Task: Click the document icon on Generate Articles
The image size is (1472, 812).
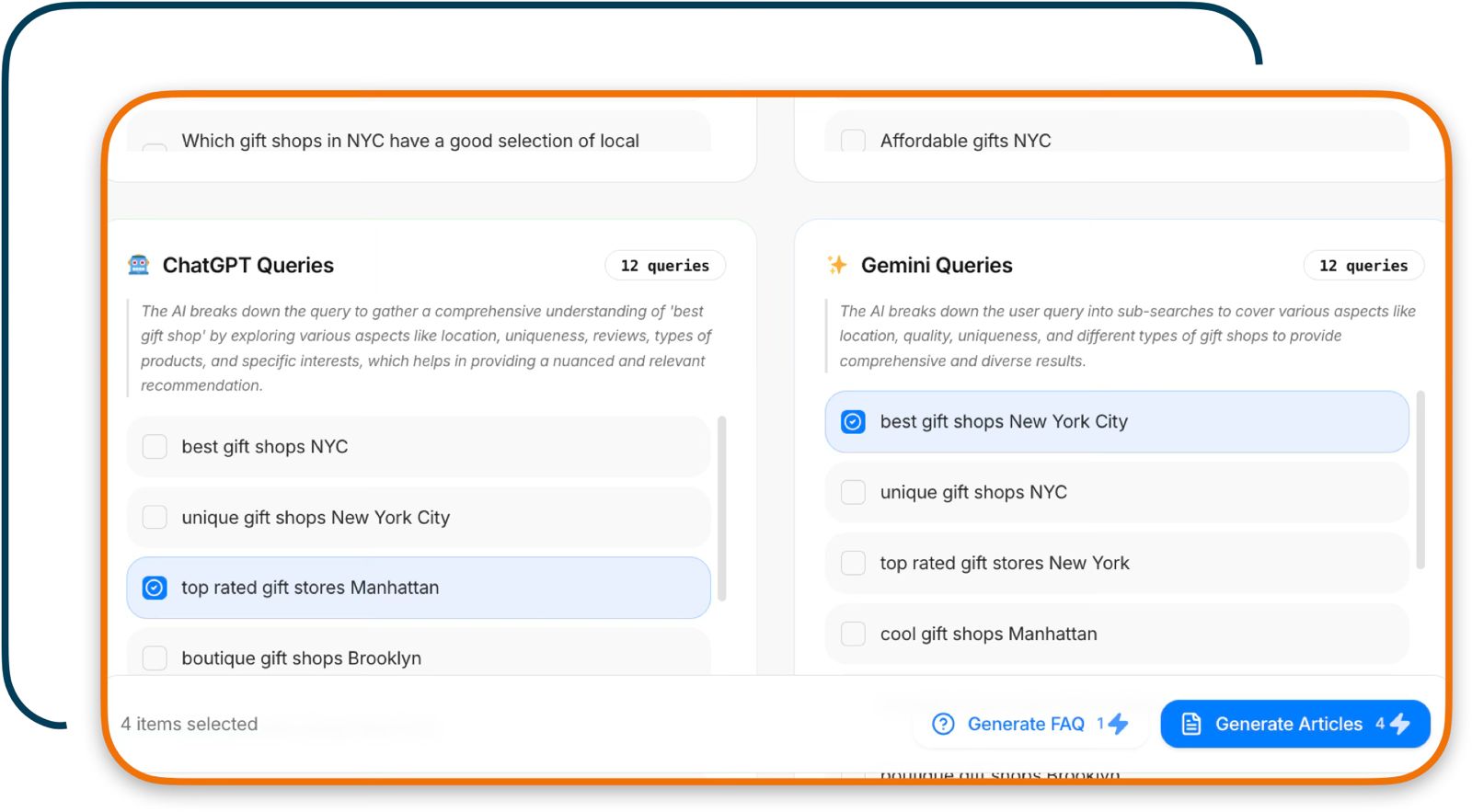Action: (x=1191, y=724)
